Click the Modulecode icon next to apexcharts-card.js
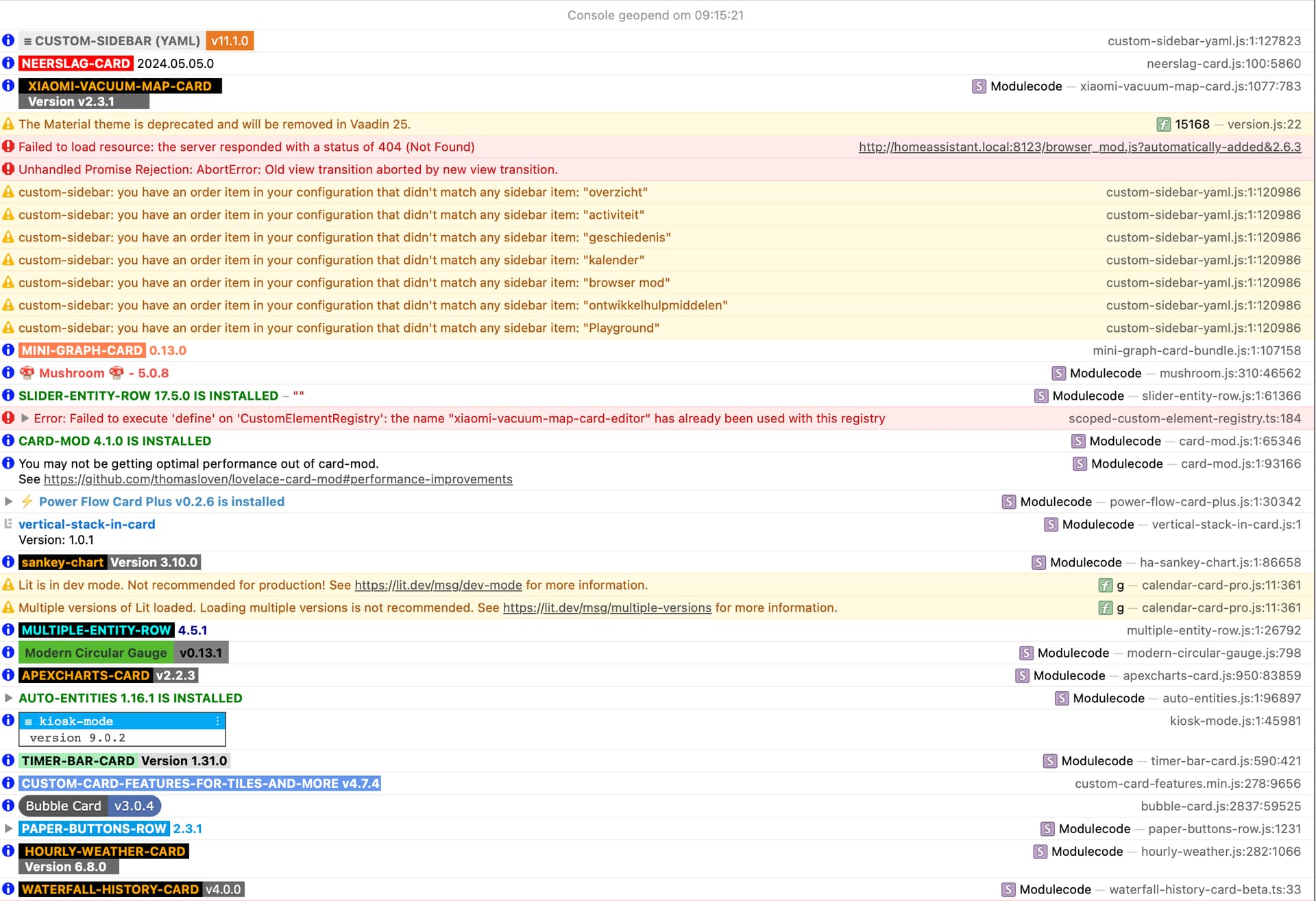 (x=1022, y=675)
